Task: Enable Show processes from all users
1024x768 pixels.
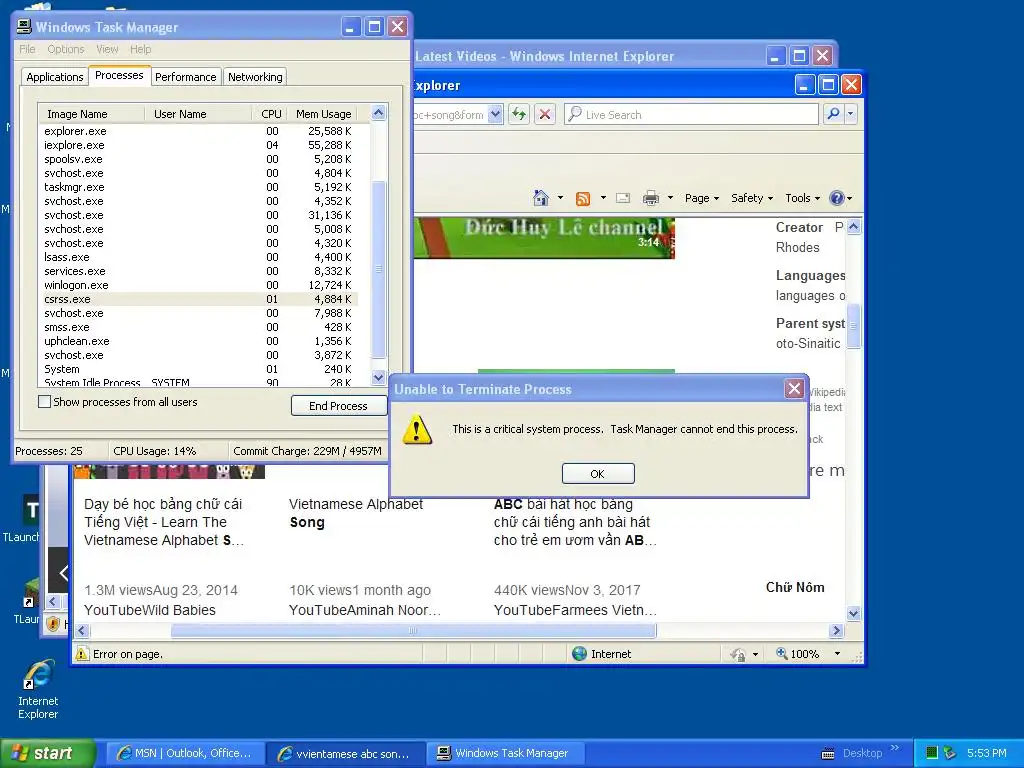Action: [x=44, y=402]
